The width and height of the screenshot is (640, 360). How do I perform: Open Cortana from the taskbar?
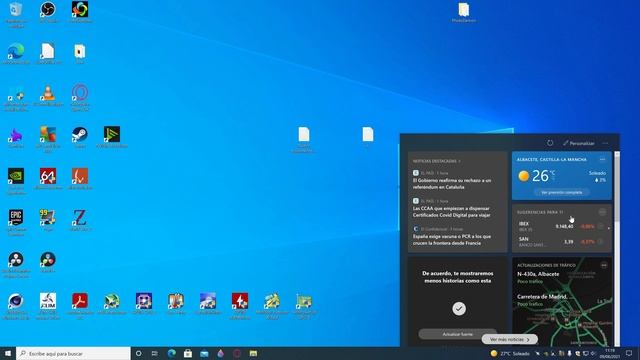[139, 353]
